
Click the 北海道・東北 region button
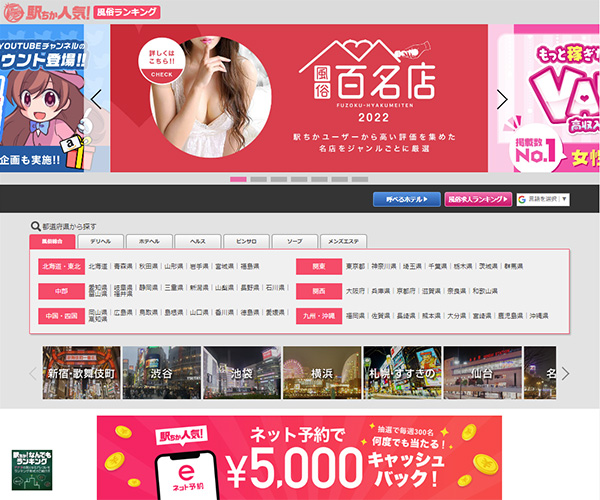(61, 266)
